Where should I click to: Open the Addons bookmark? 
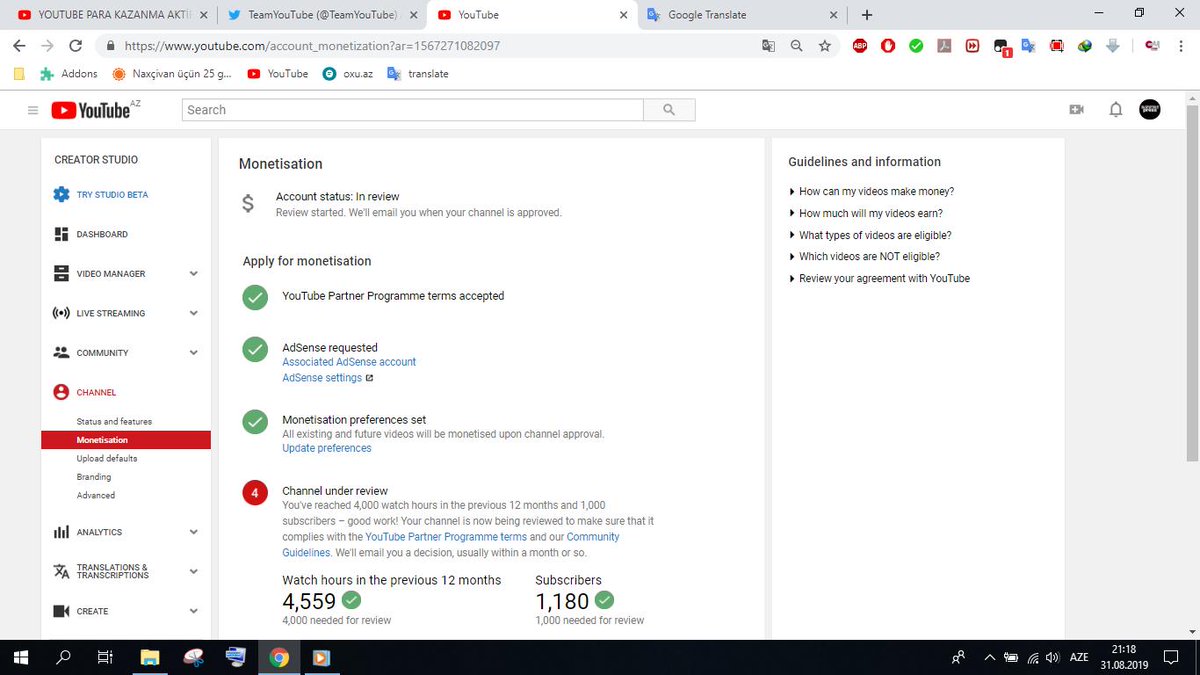(68, 74)
